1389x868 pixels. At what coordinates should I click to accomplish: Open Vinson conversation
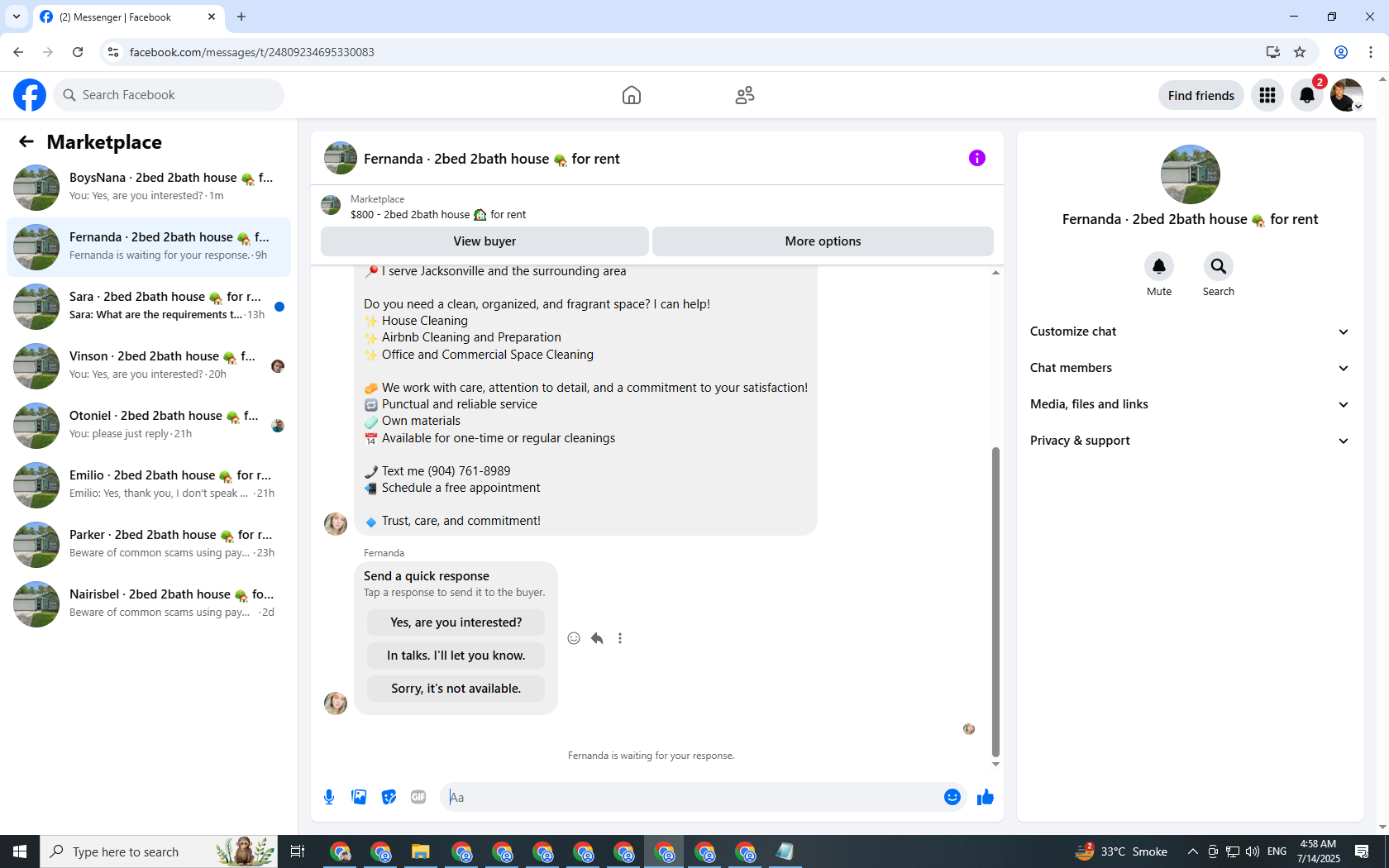pos(149,365)
